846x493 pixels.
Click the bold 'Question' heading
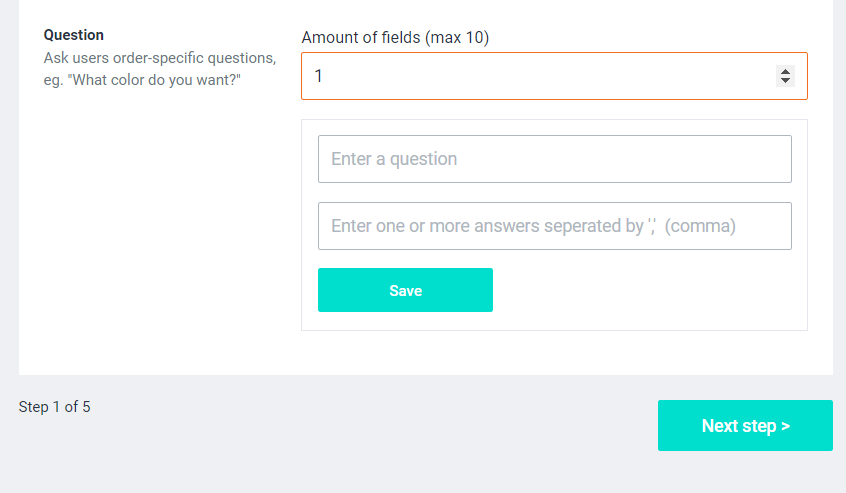(x=74, y=35)
